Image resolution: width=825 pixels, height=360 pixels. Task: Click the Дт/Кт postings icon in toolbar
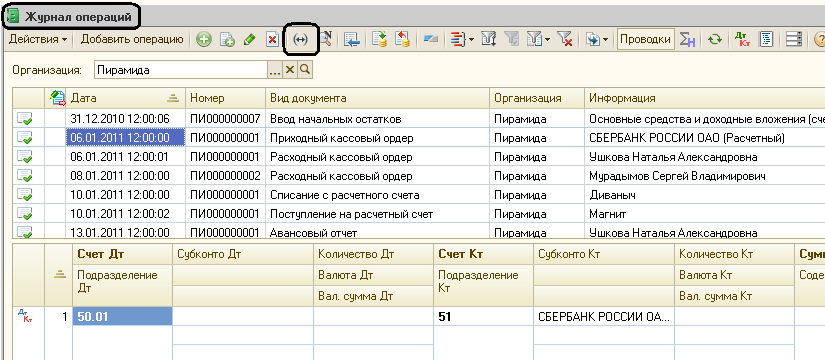(742, 40)
